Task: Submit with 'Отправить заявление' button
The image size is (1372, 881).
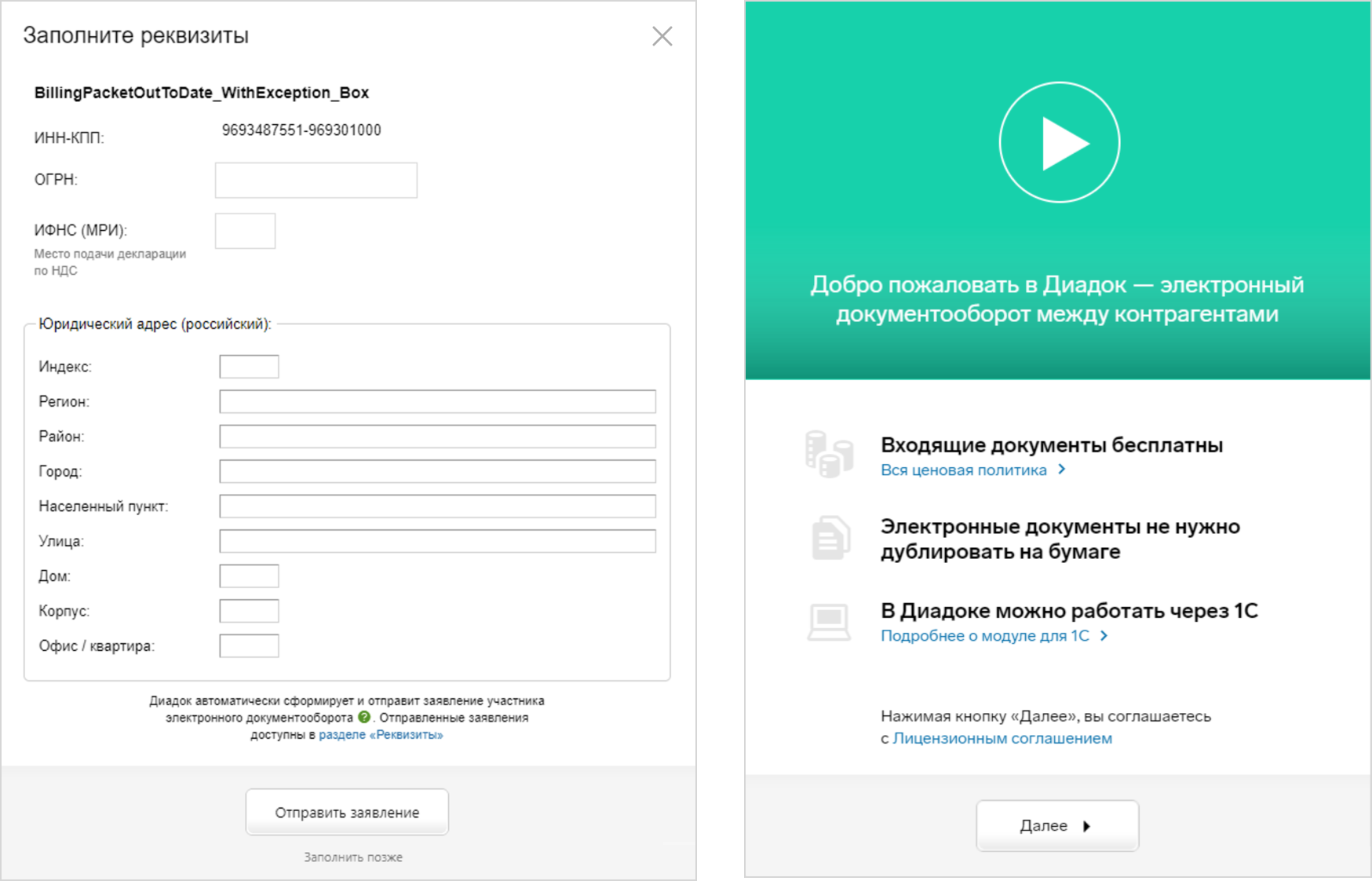Action: click(x=347, y=813)
